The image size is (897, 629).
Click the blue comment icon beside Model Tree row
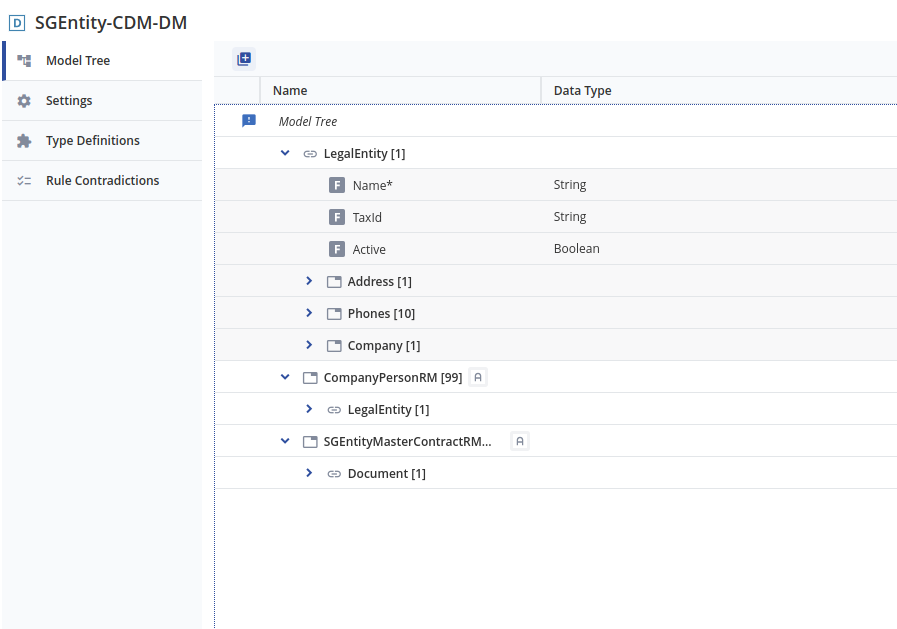pyautogui.click(x=249, y=121)
